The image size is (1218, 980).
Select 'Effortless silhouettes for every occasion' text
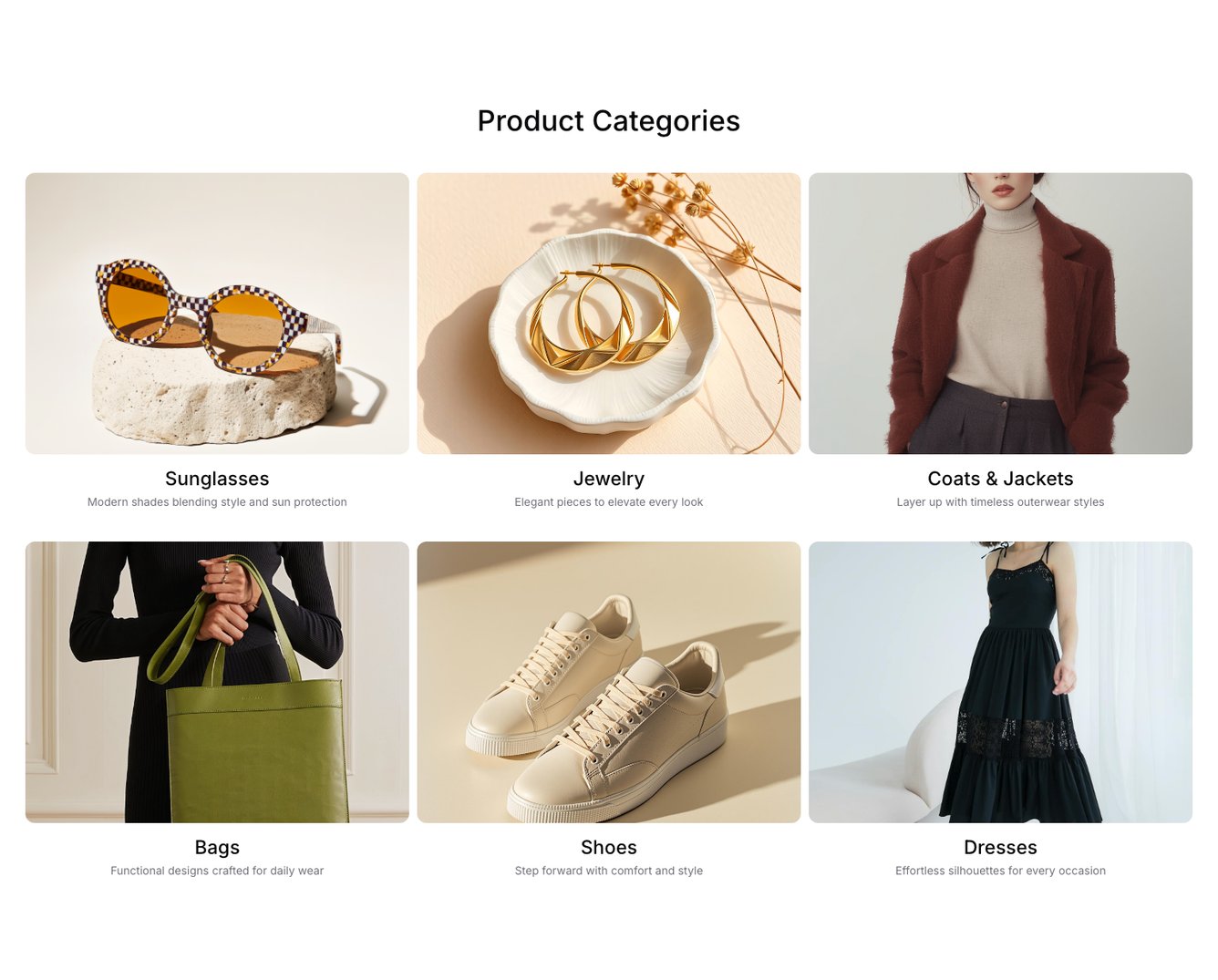pyautogui.click(x=1000, y=871)
